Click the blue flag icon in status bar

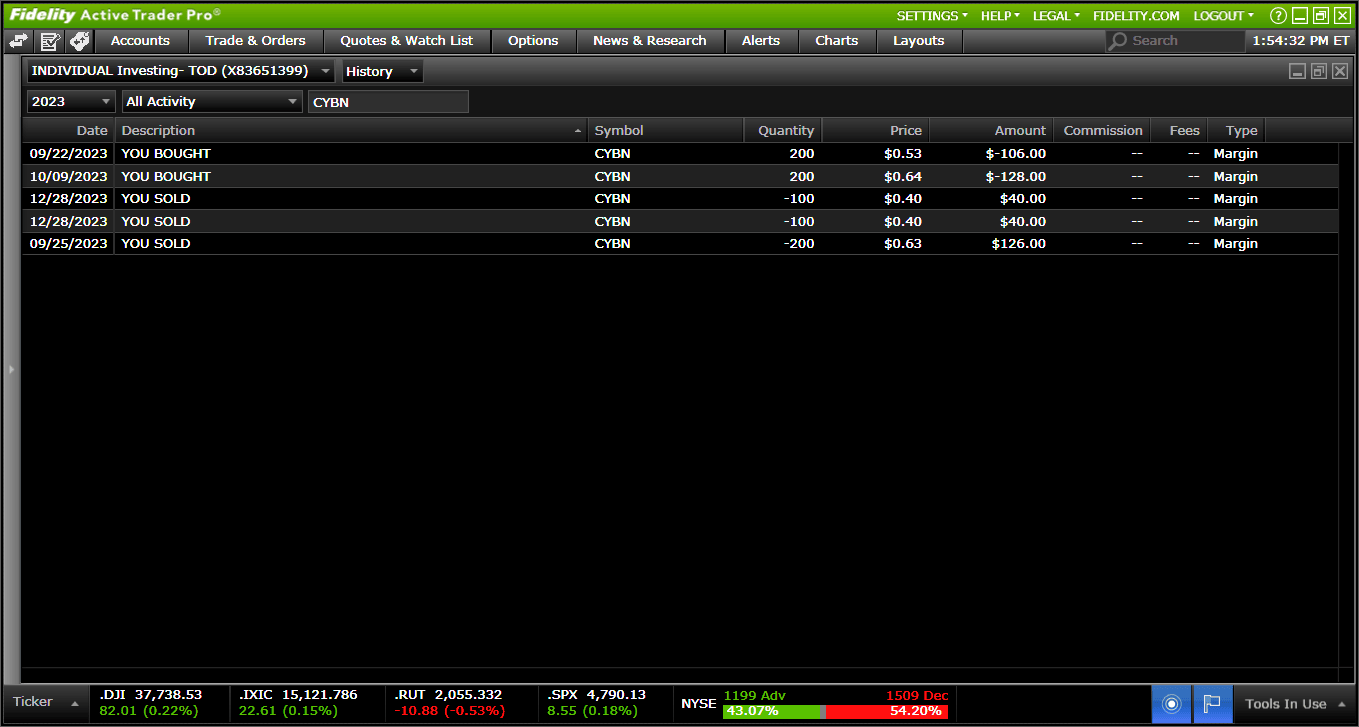(x=1212, y=703)
